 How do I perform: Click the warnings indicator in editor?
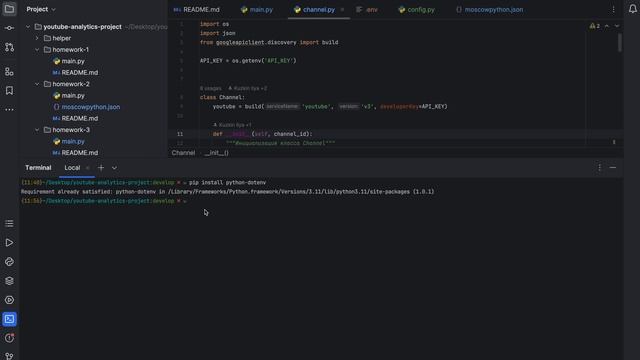(595, 26)
